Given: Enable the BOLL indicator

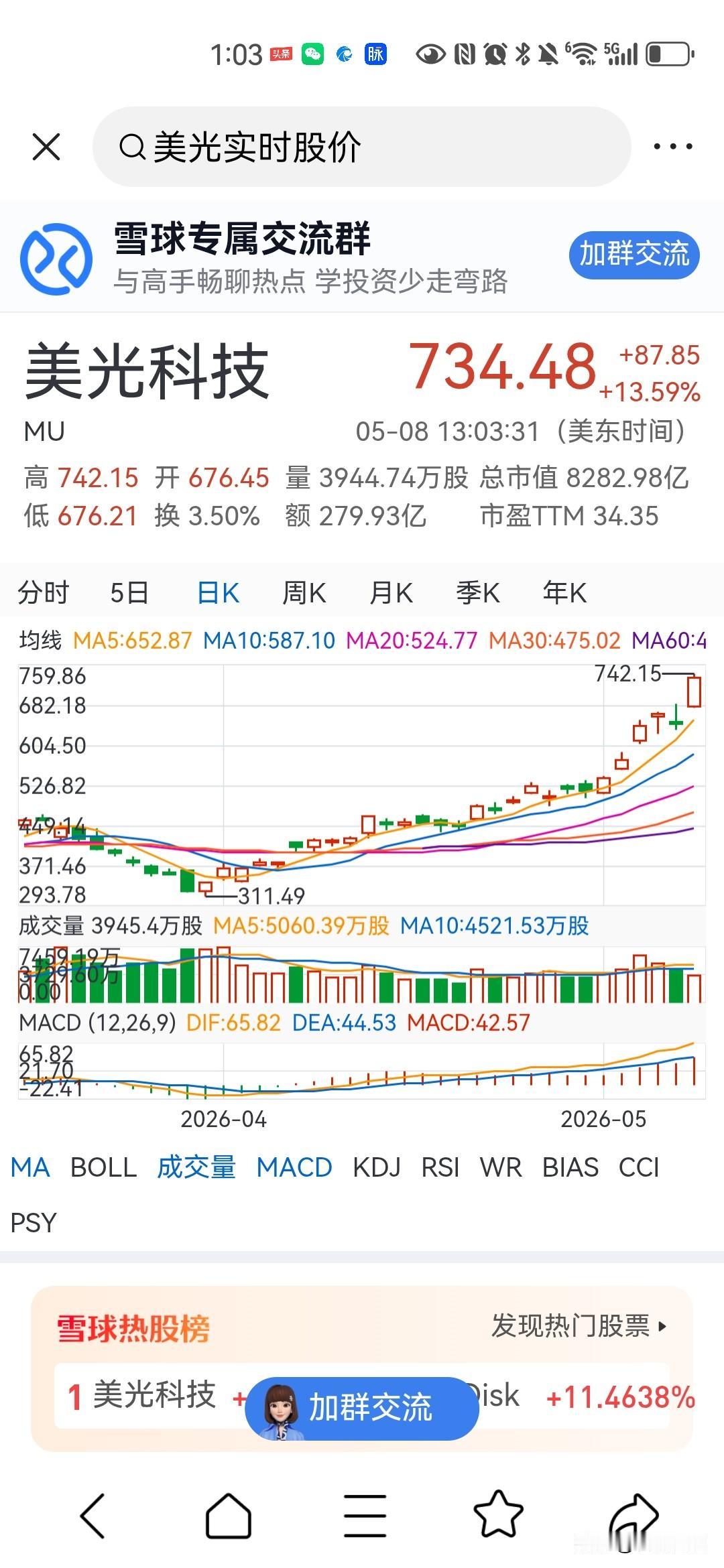Looking at the screenshot, I should pos(104,1167).
